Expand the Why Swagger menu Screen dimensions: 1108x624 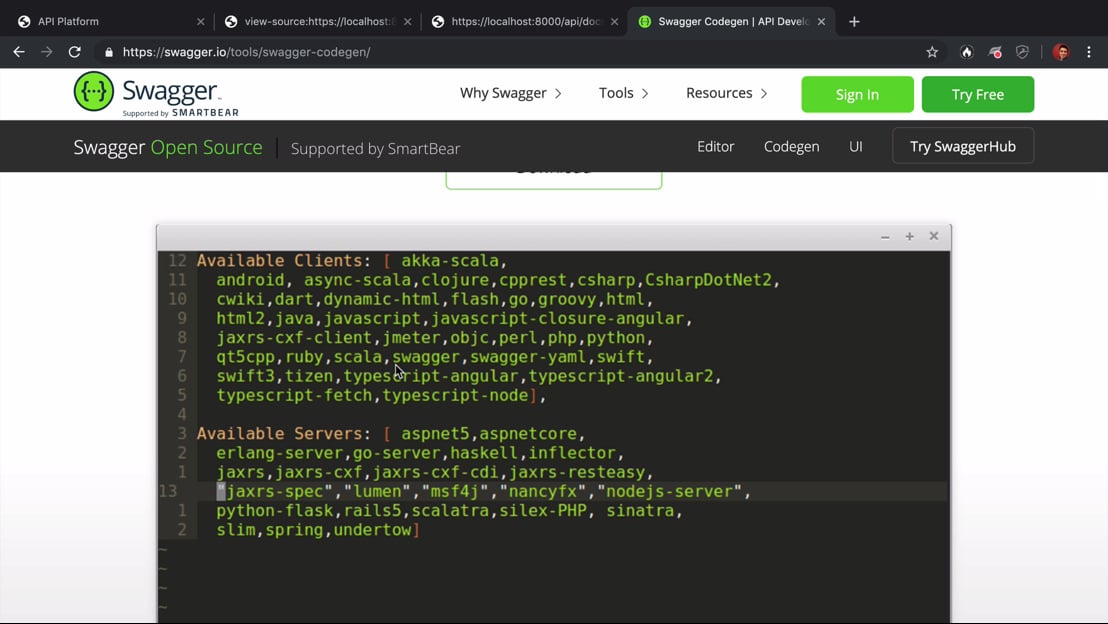pos(510,93)
